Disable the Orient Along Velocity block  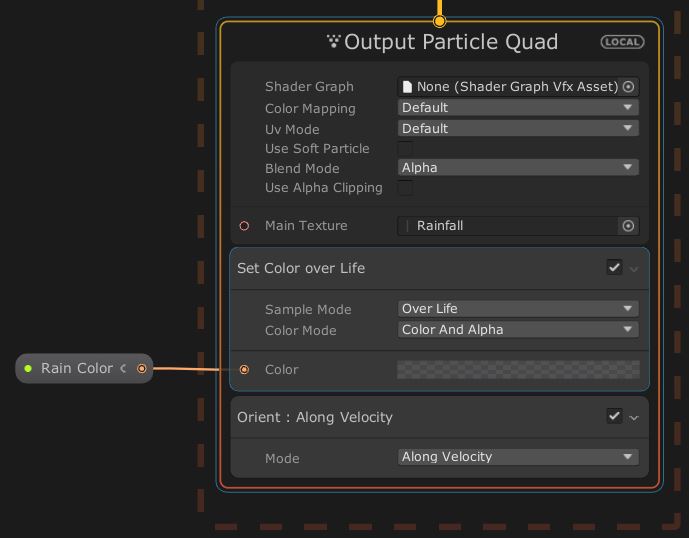click(614, 416)
